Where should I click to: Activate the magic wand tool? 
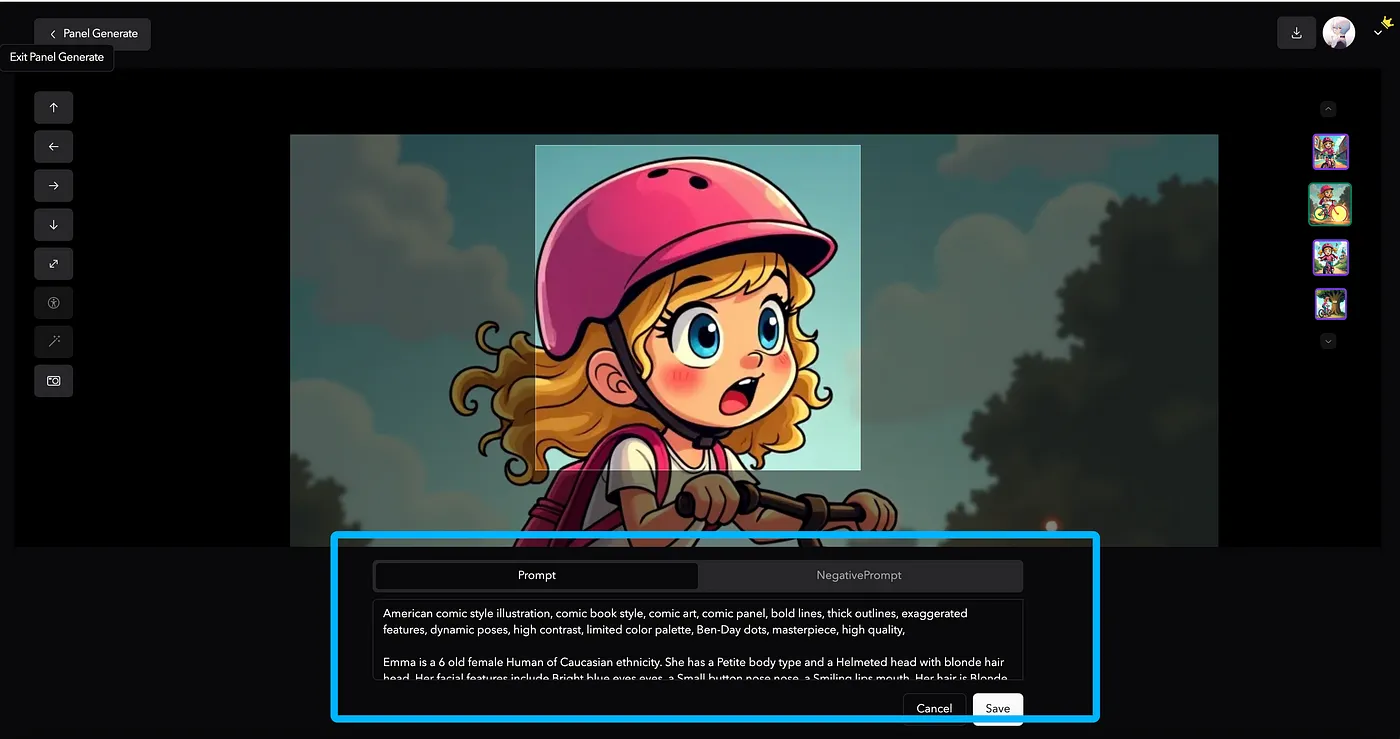tap(54, 342)
